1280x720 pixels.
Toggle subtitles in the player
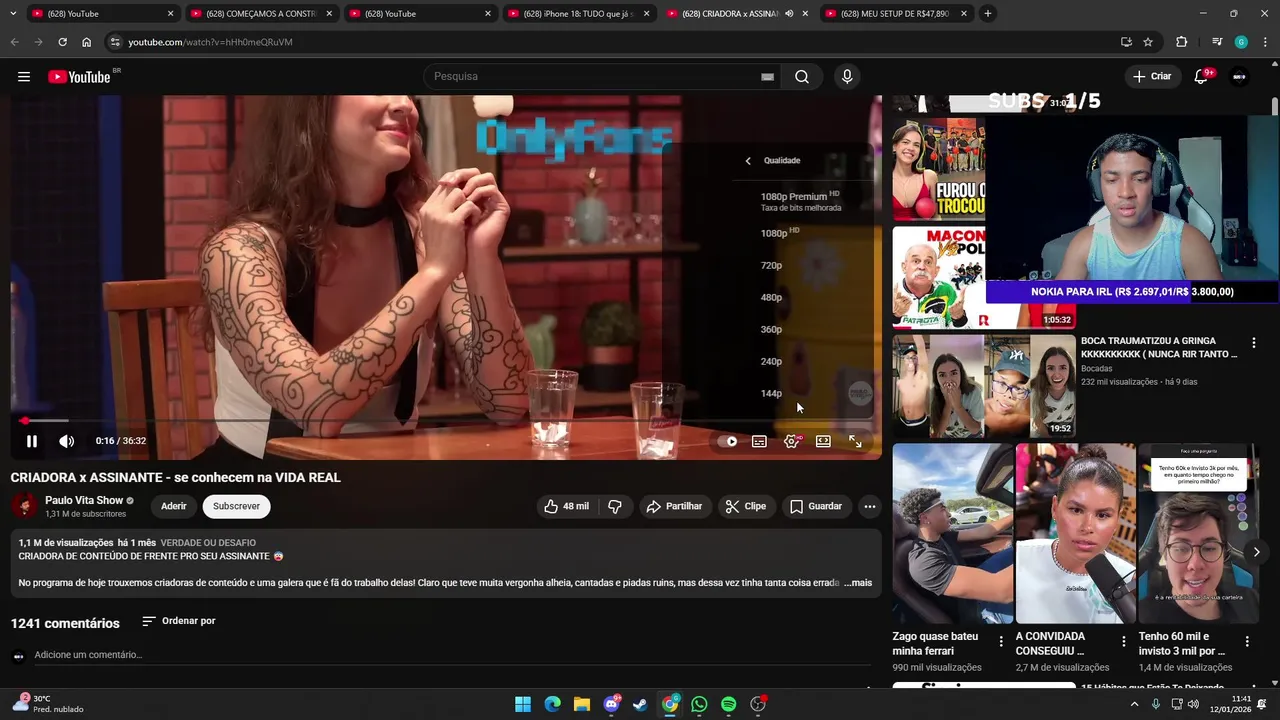pyautogui.click(x=759, y=441)
